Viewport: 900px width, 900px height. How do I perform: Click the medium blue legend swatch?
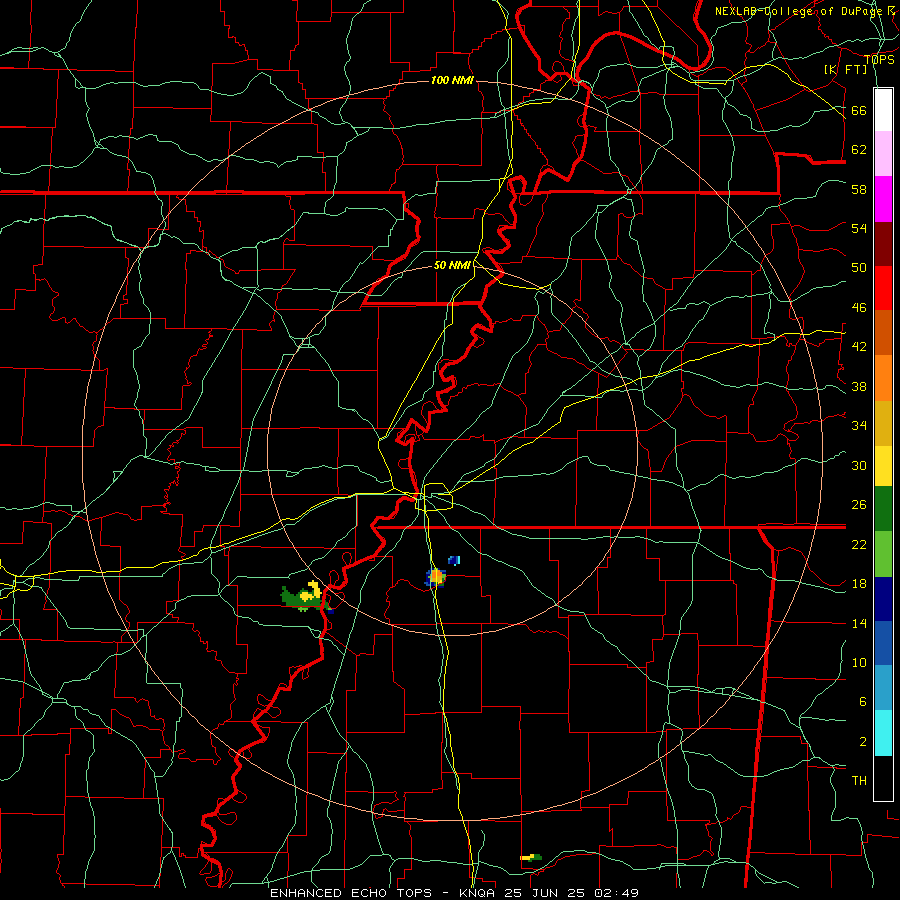[x=883, y=643]
